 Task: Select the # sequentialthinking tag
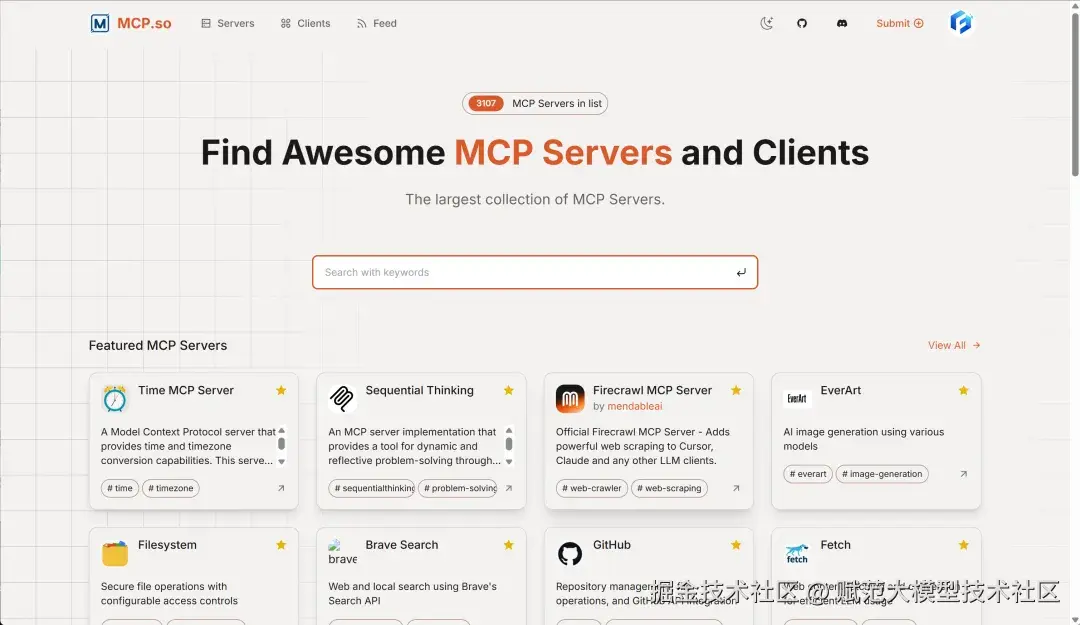(x=372, y=488)
